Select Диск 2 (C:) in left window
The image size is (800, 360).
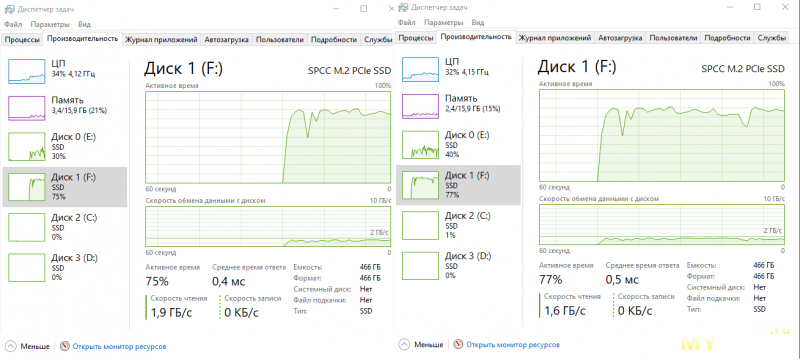65,227
